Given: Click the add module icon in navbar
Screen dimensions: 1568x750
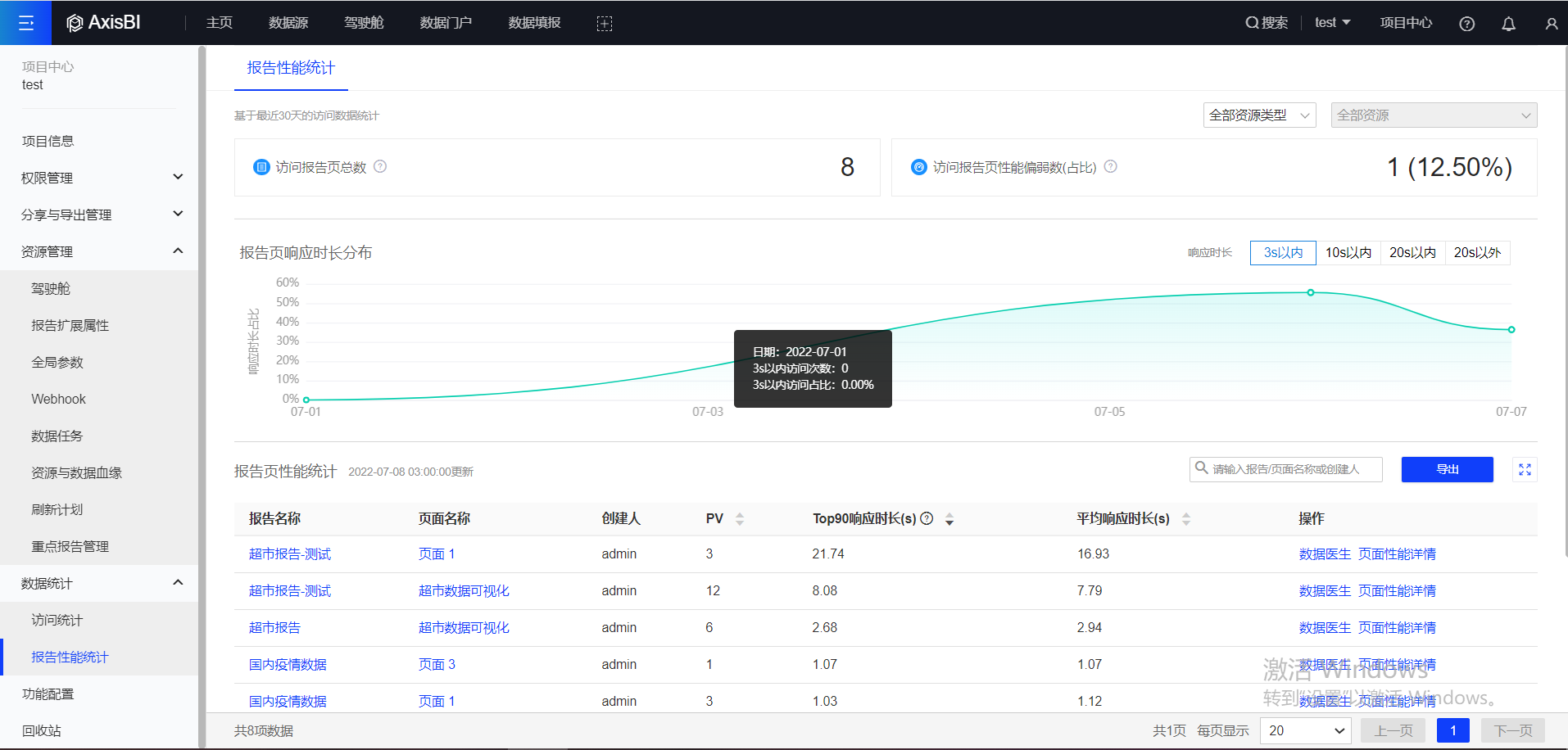Looking at the screenshot, I should click(x=604, y=24).
